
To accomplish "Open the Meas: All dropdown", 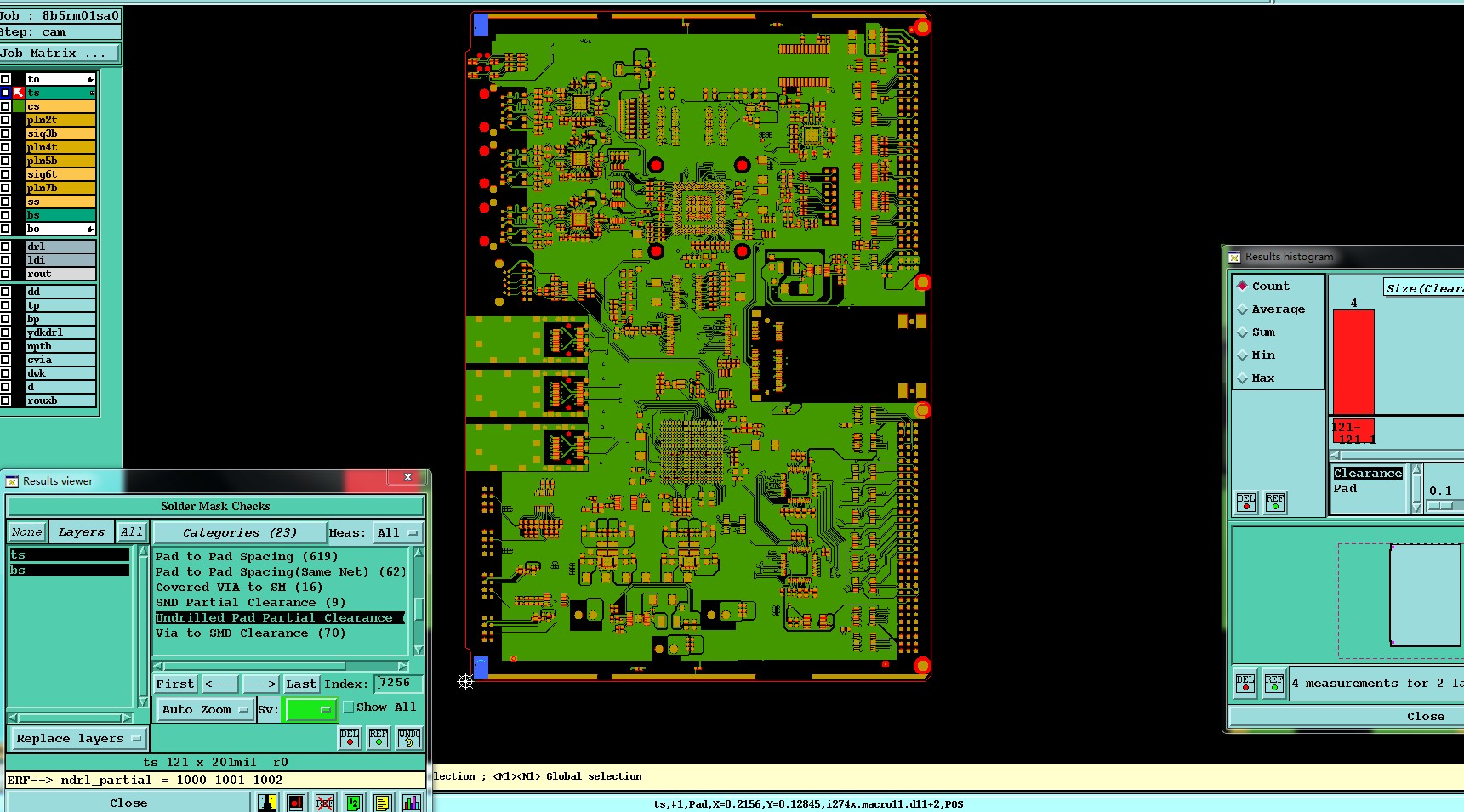I will coord(399,533).
